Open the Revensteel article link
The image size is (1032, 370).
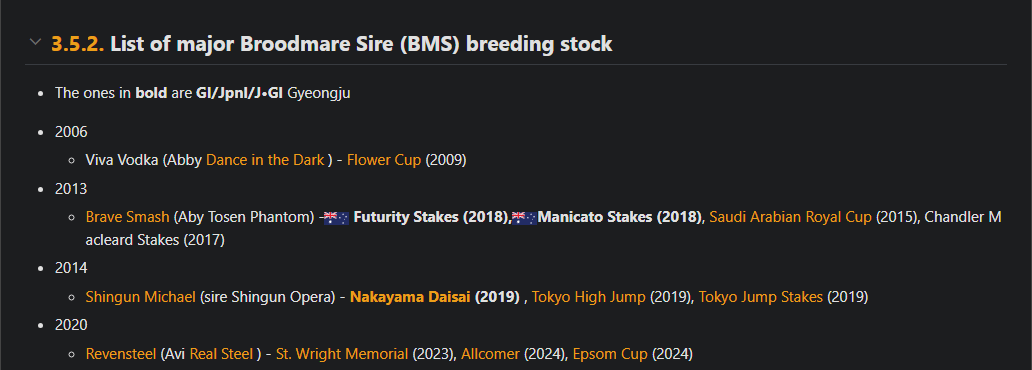pos(121,354)
